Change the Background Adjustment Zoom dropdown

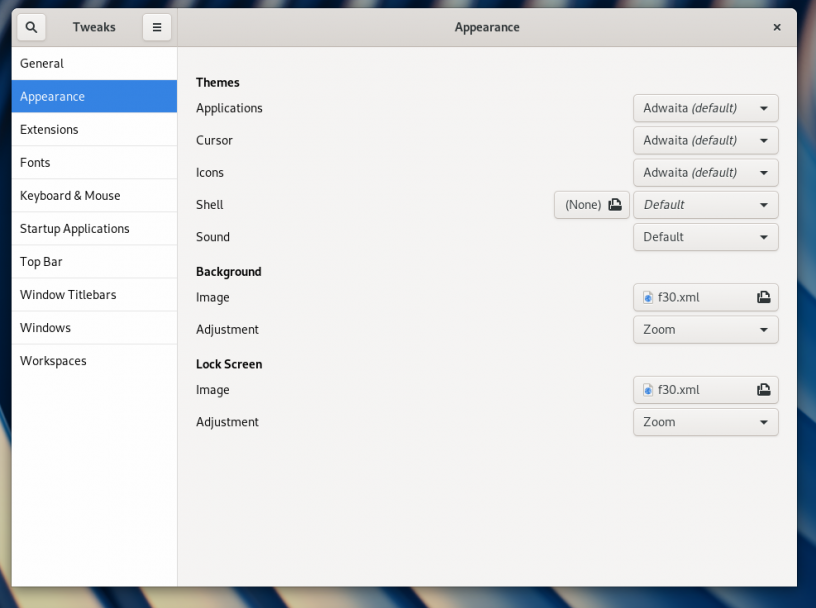[705, 329]
